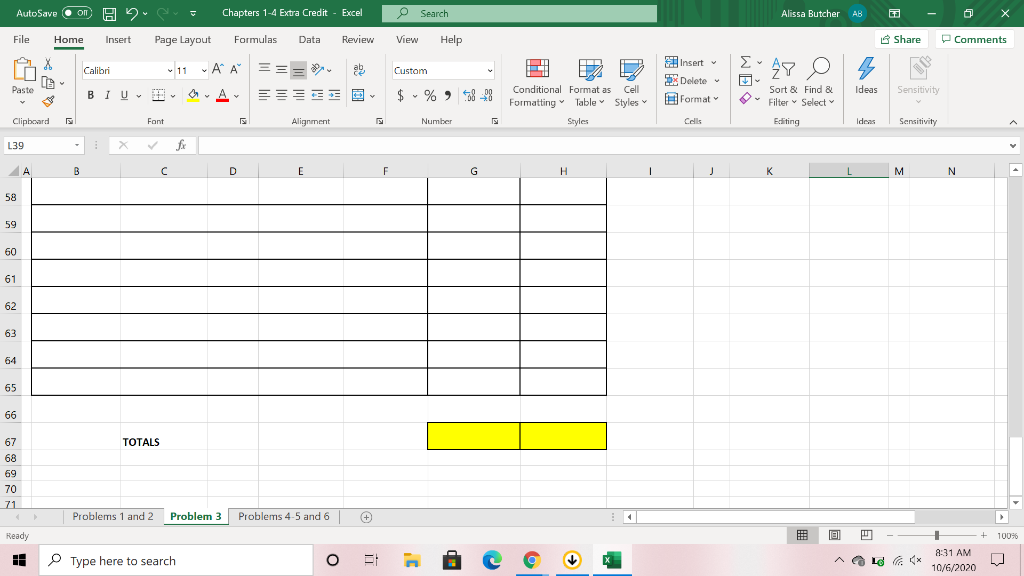Click the Borders icon

pyautogui.click(x=158, y=95)
